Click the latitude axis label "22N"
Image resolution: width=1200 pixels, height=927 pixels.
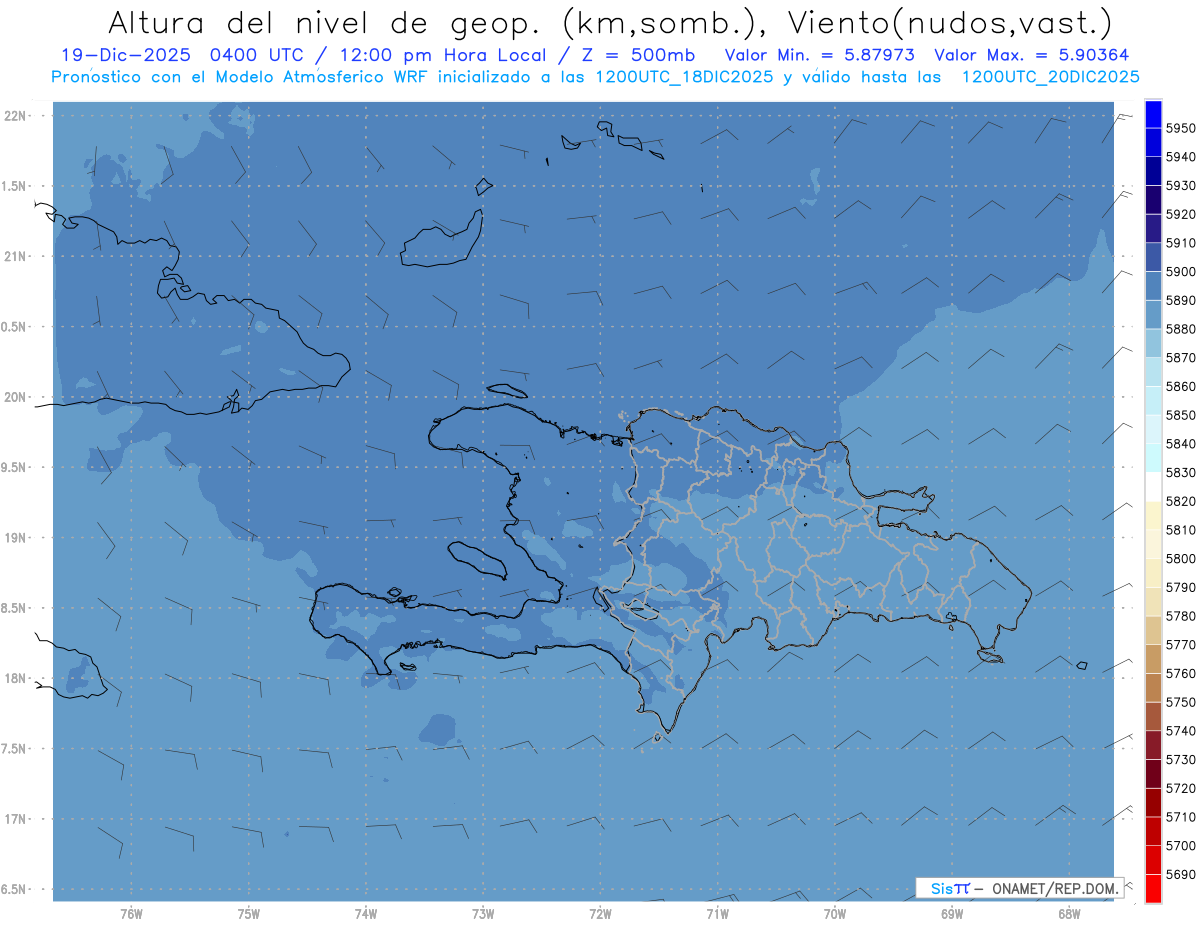tap(15, 116)
